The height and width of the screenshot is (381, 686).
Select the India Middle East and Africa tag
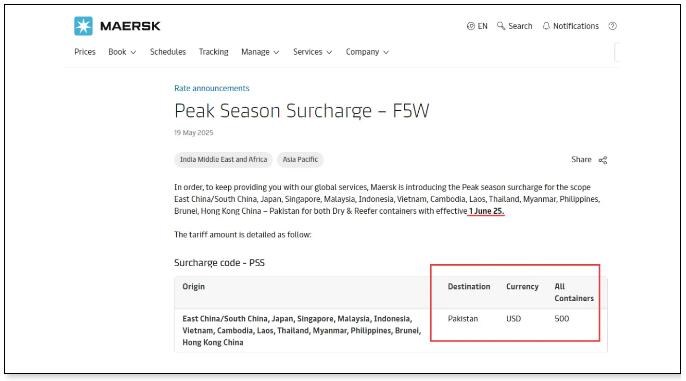click(224, 160)
